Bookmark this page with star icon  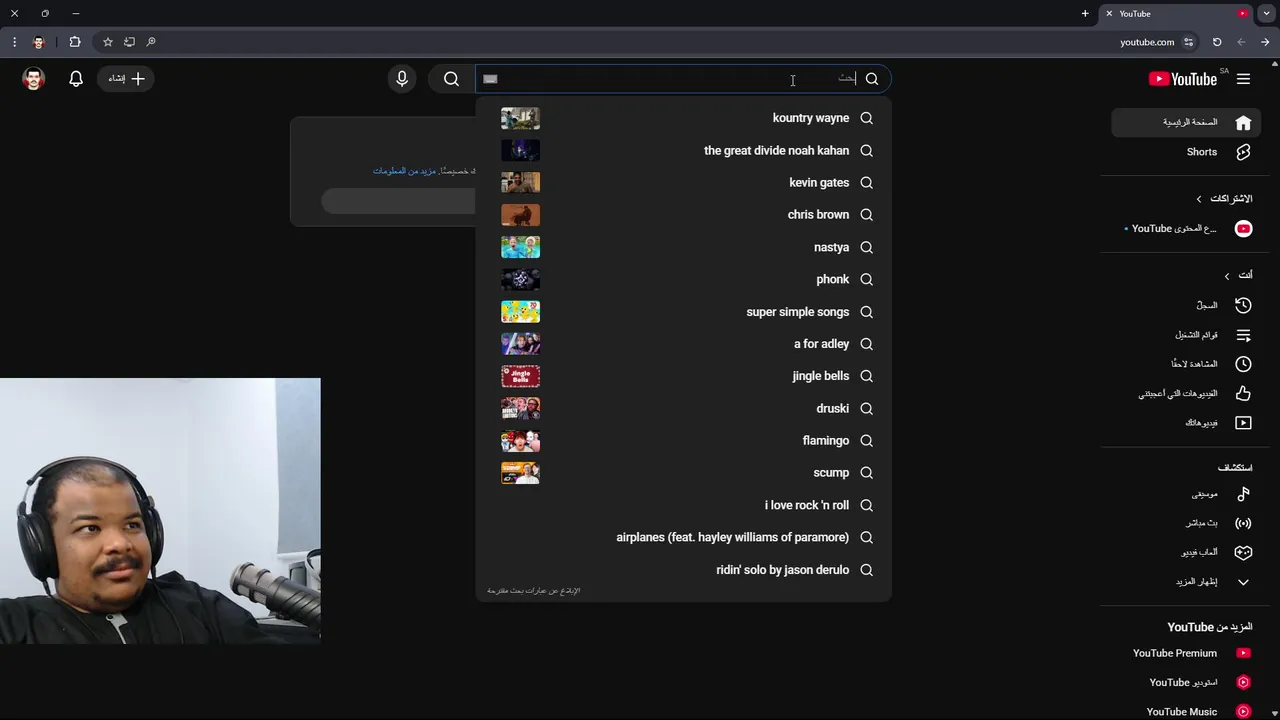point(108,42)
